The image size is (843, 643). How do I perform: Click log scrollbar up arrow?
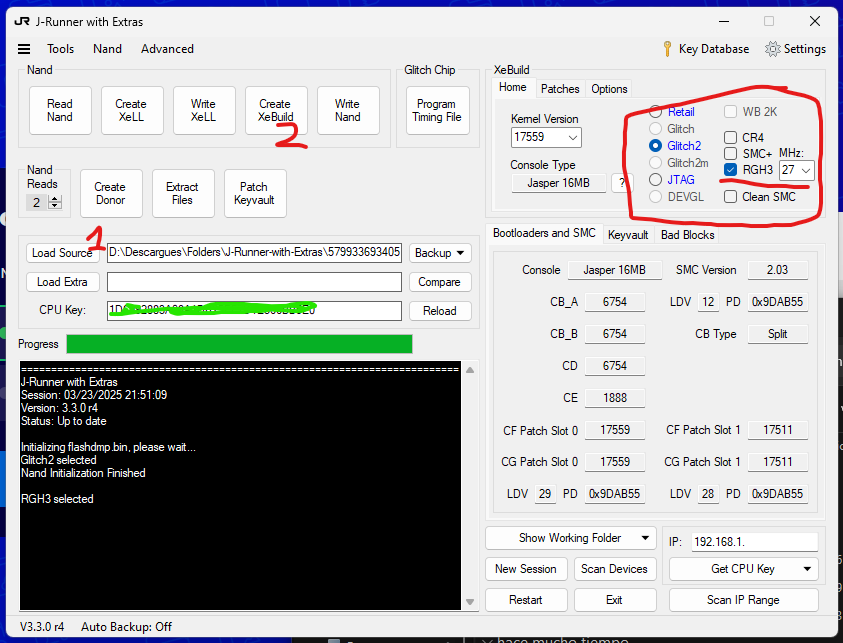pos(470,370)
